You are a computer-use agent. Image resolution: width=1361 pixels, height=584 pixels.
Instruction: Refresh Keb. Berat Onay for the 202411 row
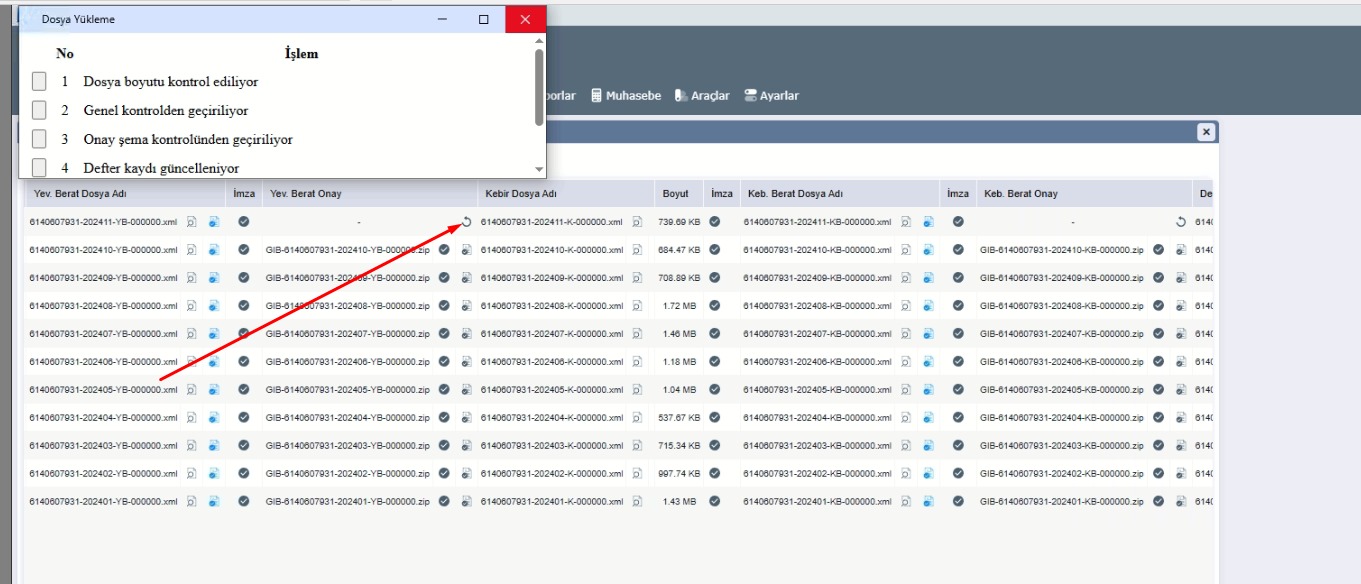[x=1181, y=222]
